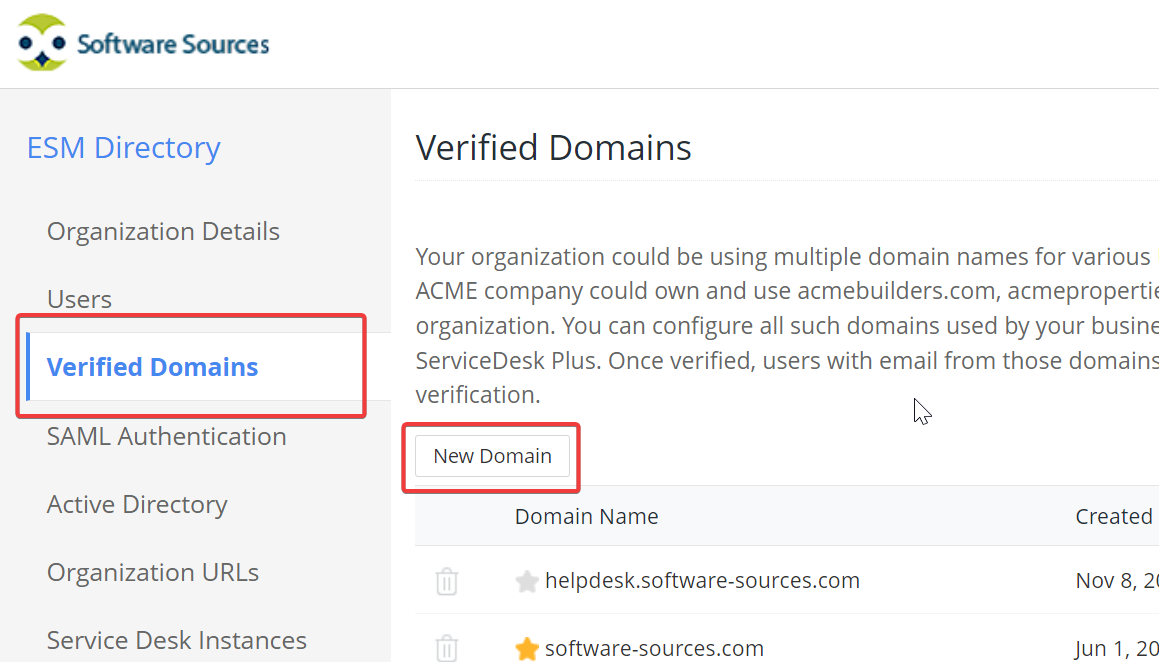The image size is (1159, 662).
Task: Click the Verified Domains page title
Action: point(553,148)
